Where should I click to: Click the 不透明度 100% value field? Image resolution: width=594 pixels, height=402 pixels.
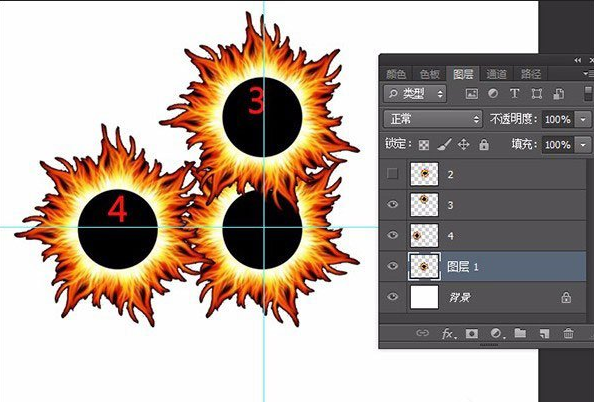[x=558, y=120]
